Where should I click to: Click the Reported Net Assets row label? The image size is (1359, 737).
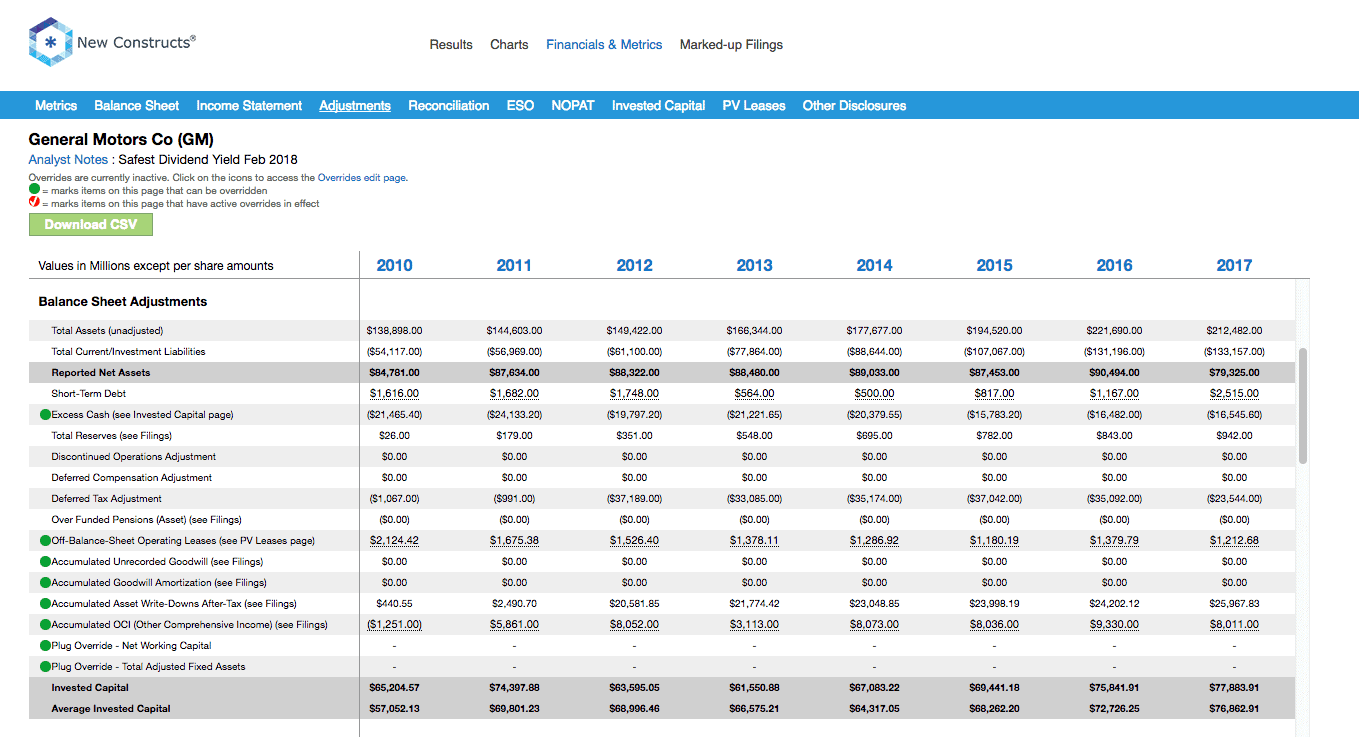101,373
